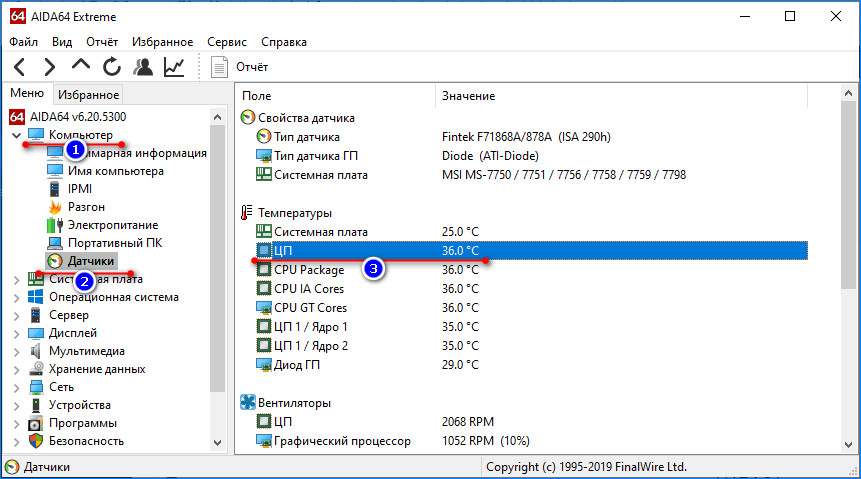Viewport: 861px width, 479px height.
Task: Open the Сервис menu
Action: tap(227, 42)
